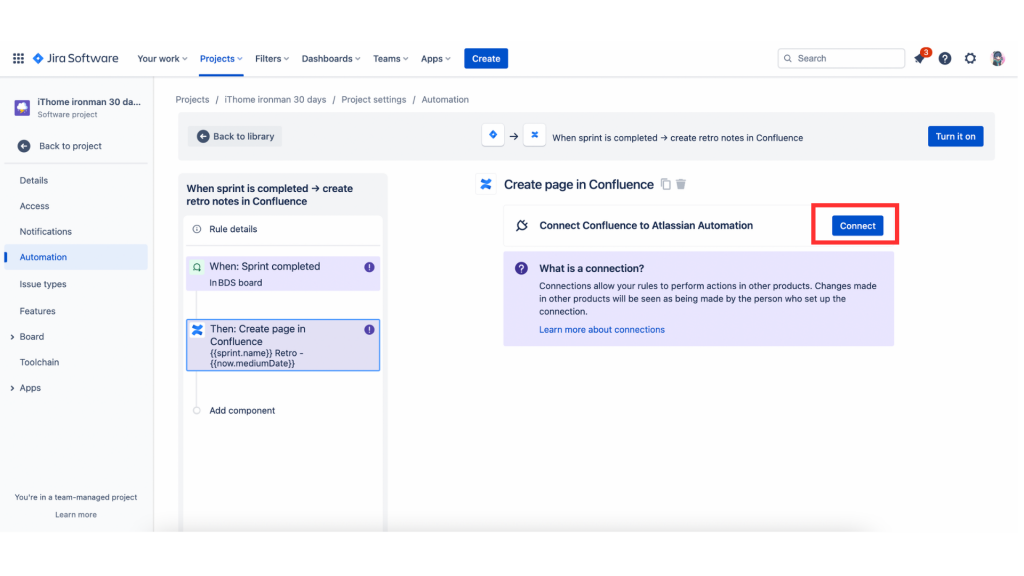This screenshot has width=1024, height=576.
Task: Click the sprint trigger icon in rule list
Action: [x=197, y=267]
